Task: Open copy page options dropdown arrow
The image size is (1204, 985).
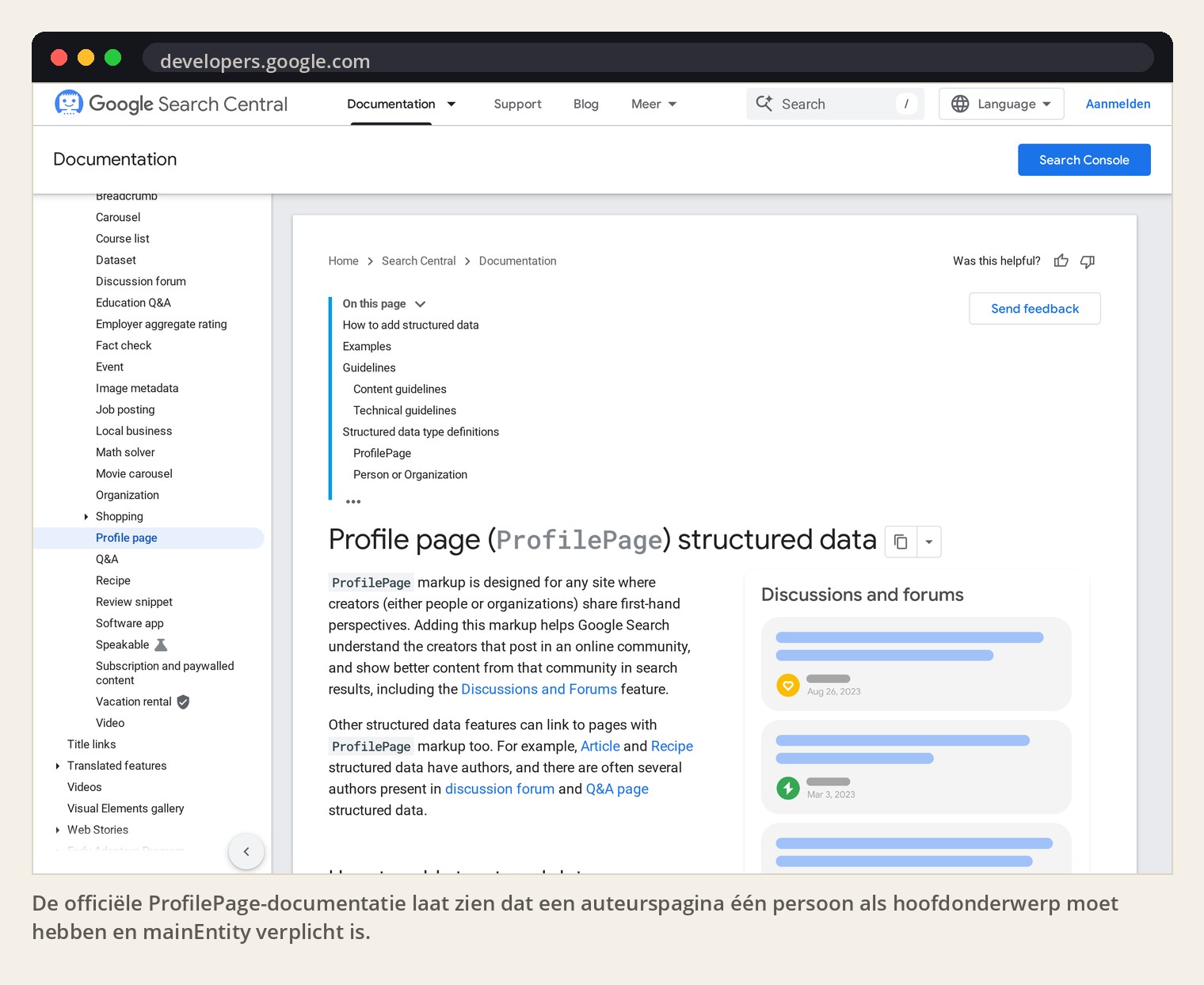Action: coord(929,542)
